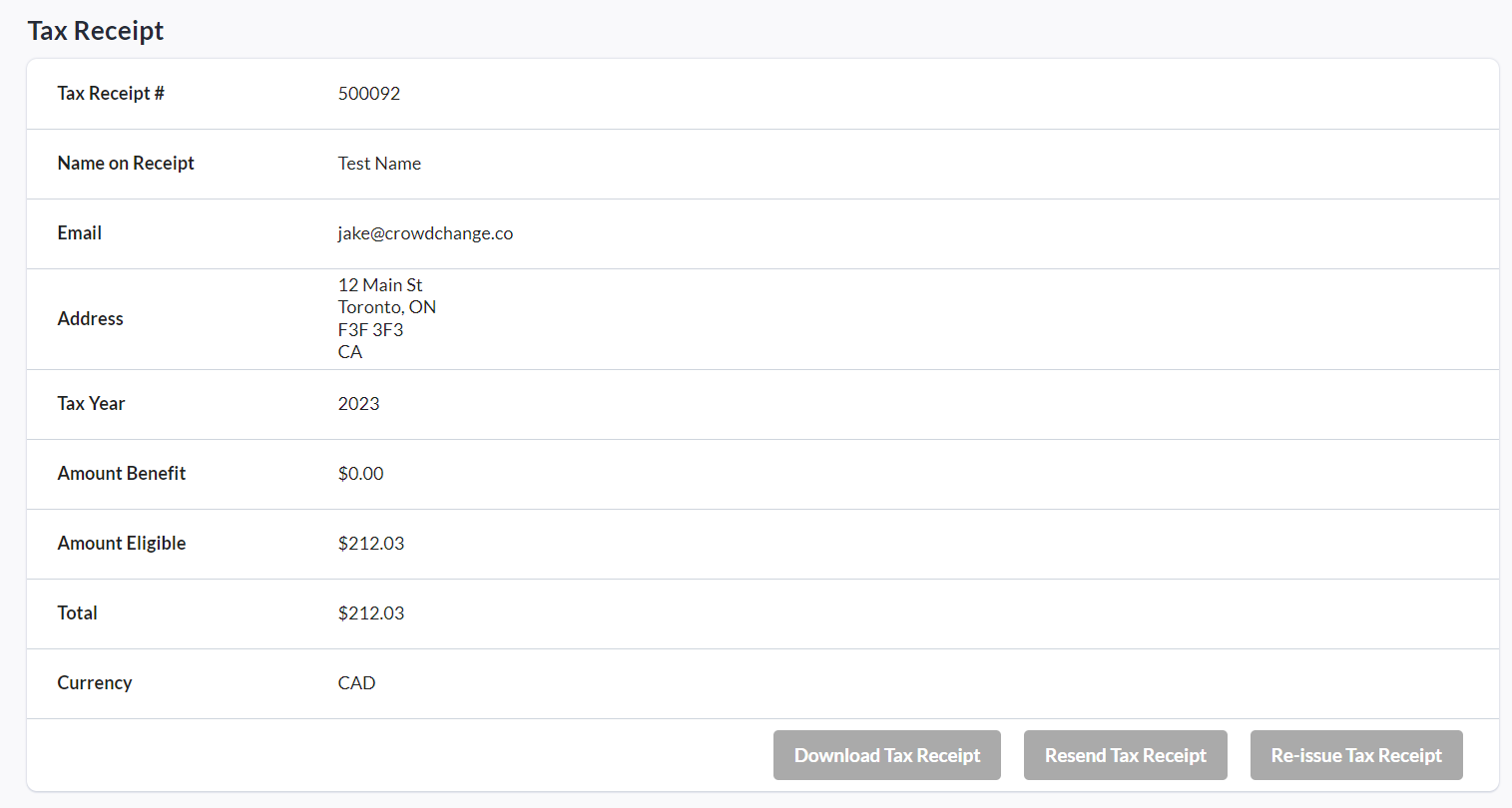Screen dimensions: 1512x808
Task: Click the Download Tax Receipt button
Action: tap(886, 755)
